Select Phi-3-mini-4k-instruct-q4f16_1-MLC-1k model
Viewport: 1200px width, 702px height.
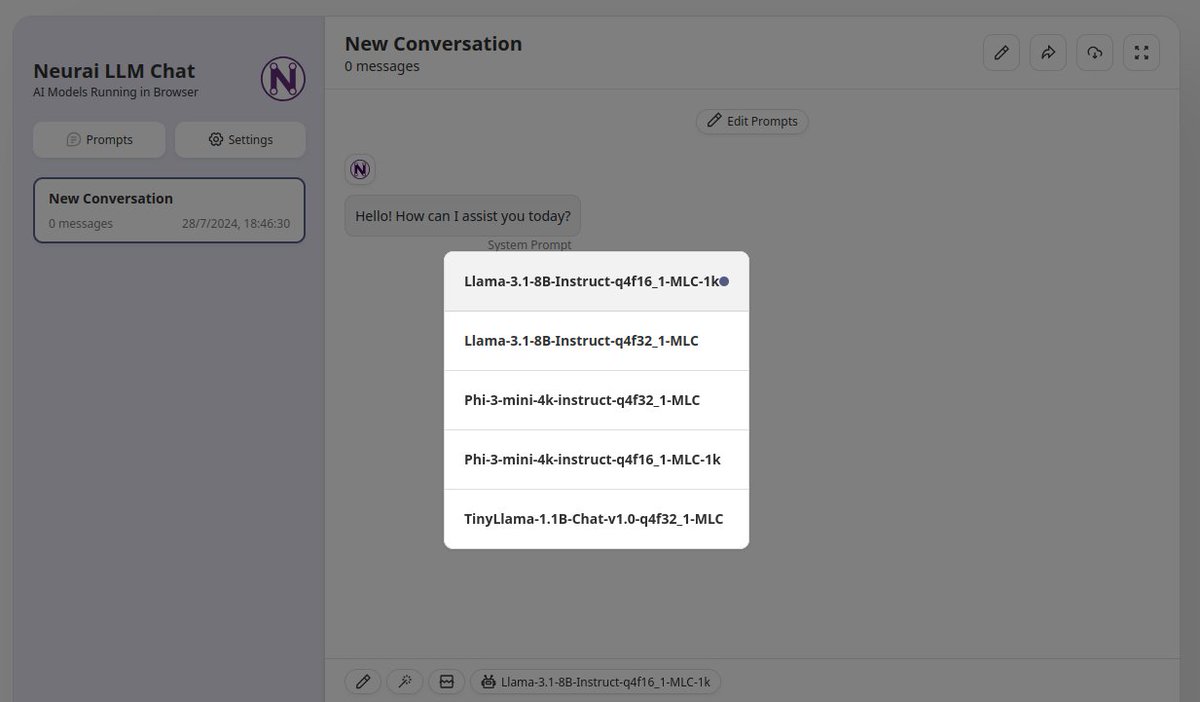click(596, 460)
